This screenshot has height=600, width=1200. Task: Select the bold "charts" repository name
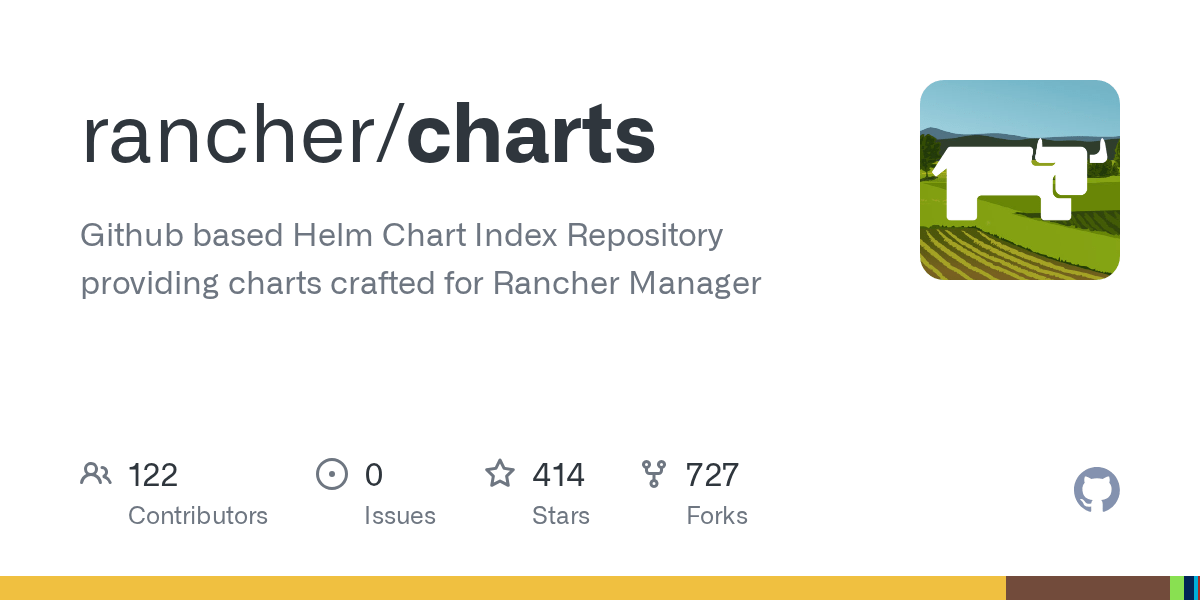pyautogui.click(x=531, y=136)
